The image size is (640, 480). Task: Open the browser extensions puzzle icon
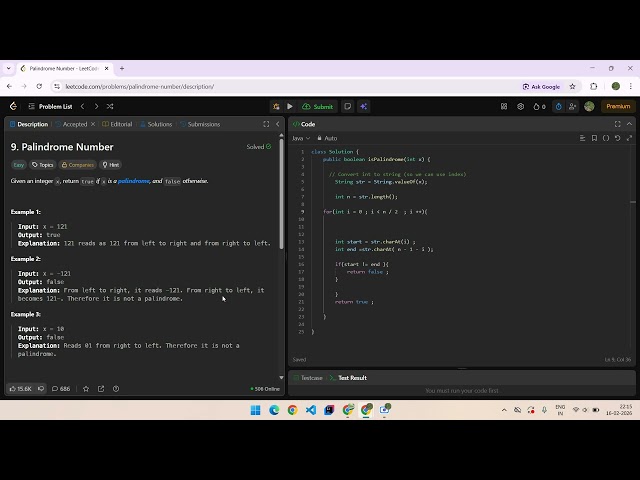coord(594,87)
